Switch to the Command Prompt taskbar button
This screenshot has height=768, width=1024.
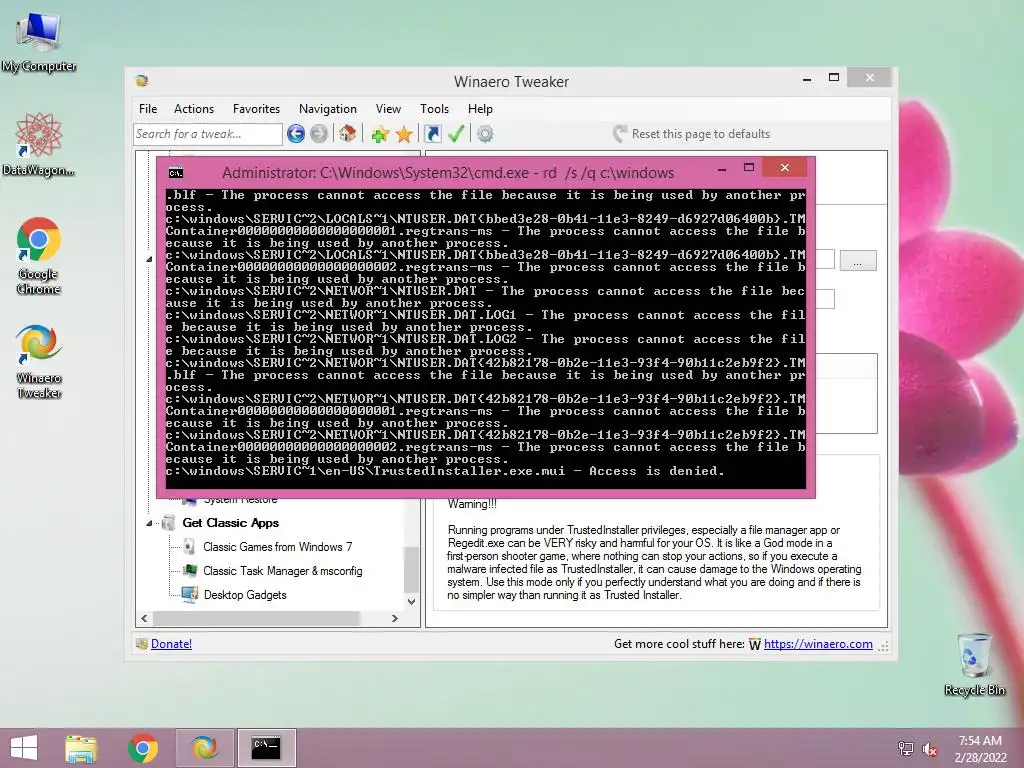click(266, 748)
